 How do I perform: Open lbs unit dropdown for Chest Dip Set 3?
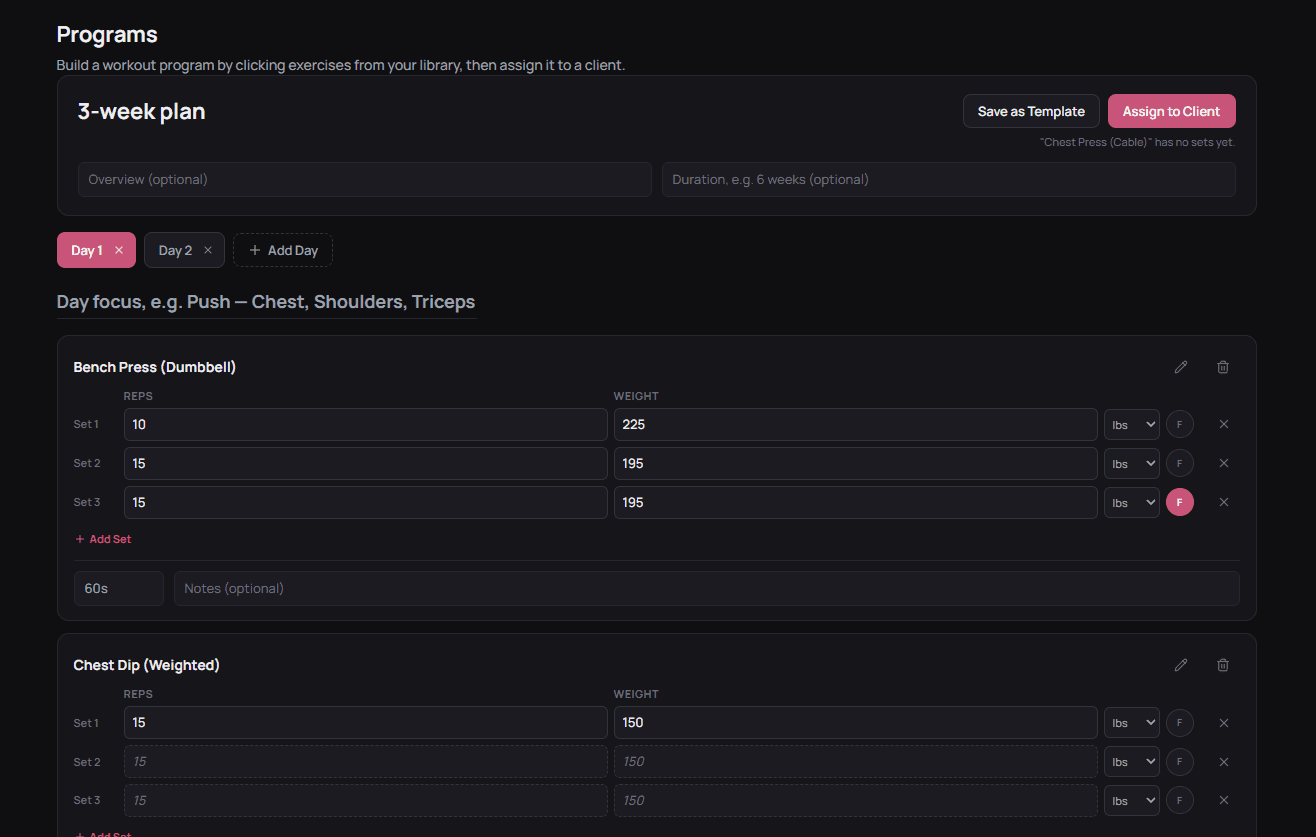click(x=1132, y=800)
